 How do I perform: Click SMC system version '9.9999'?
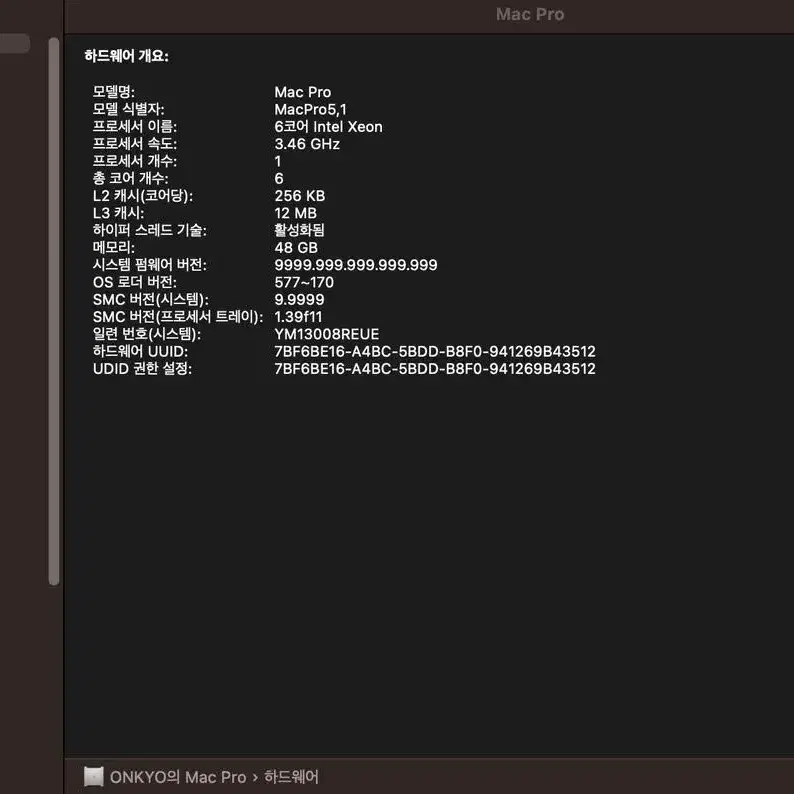click(299, 299)
